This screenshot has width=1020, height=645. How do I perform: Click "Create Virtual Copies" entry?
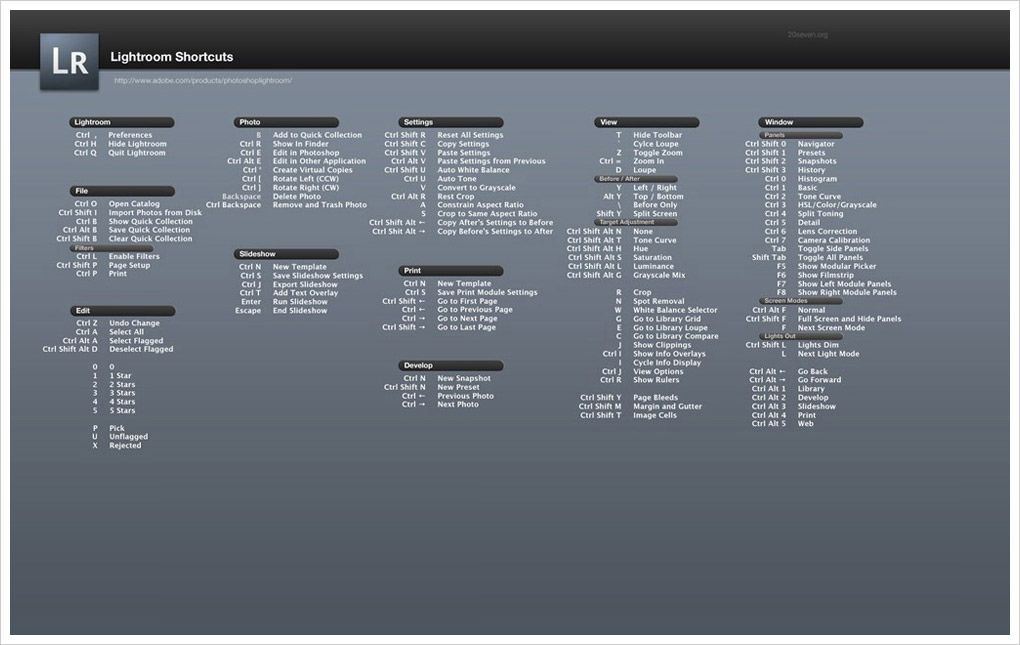pyautogui.click(x=313, y=170)
